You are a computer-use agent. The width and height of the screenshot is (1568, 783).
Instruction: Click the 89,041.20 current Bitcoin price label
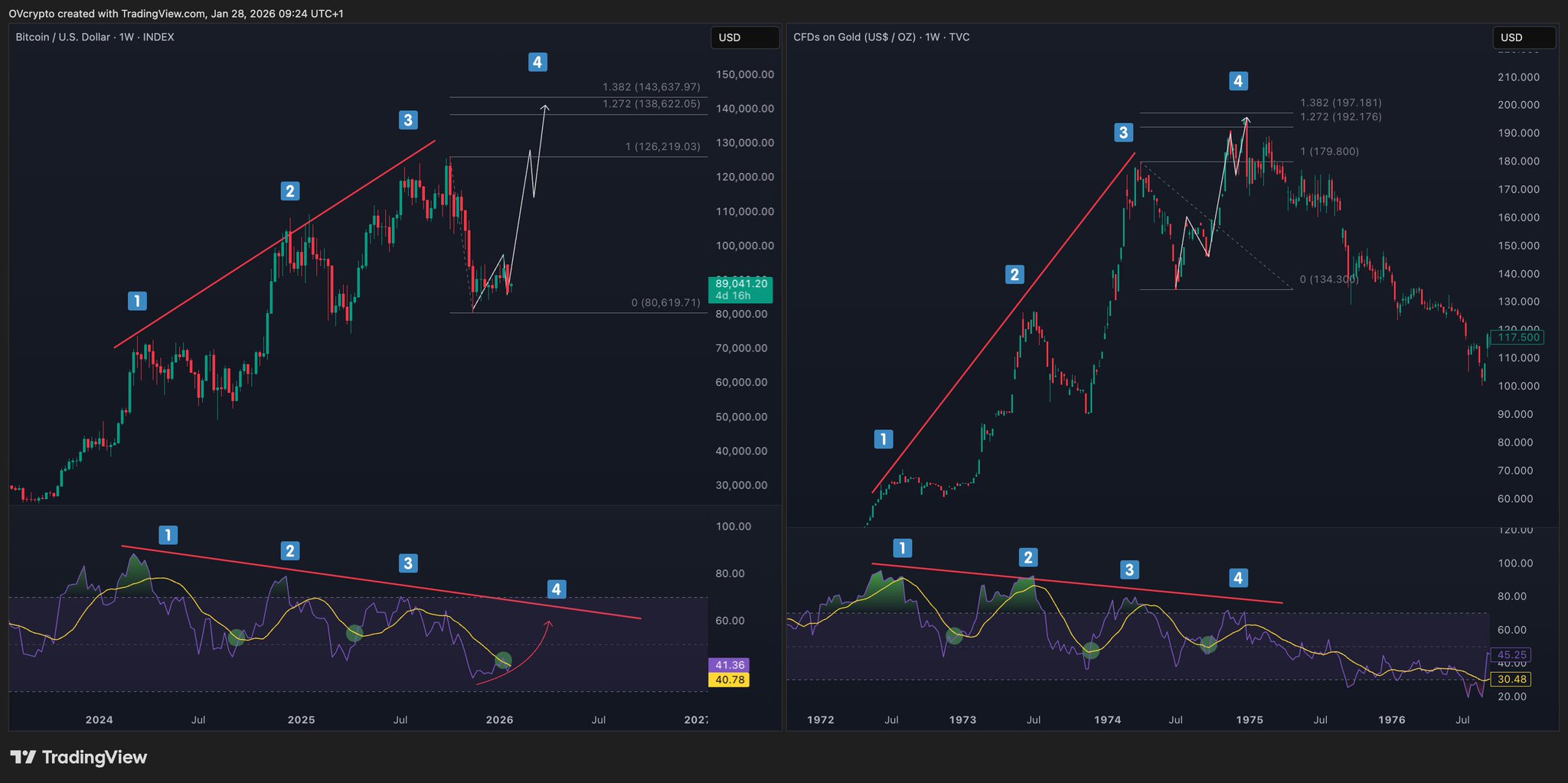pyautogui.click(x=740, y=284)
